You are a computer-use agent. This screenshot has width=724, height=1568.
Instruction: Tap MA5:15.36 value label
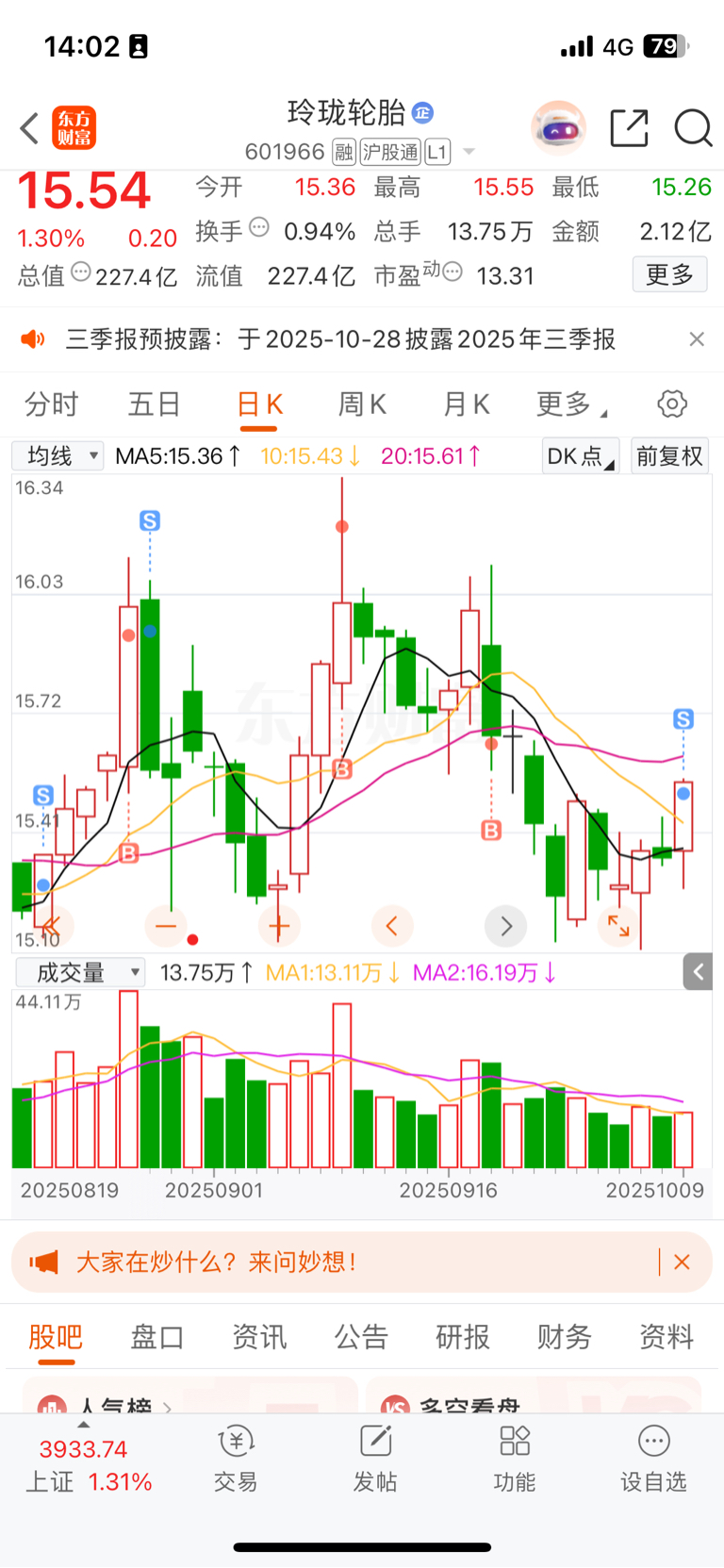177,456
